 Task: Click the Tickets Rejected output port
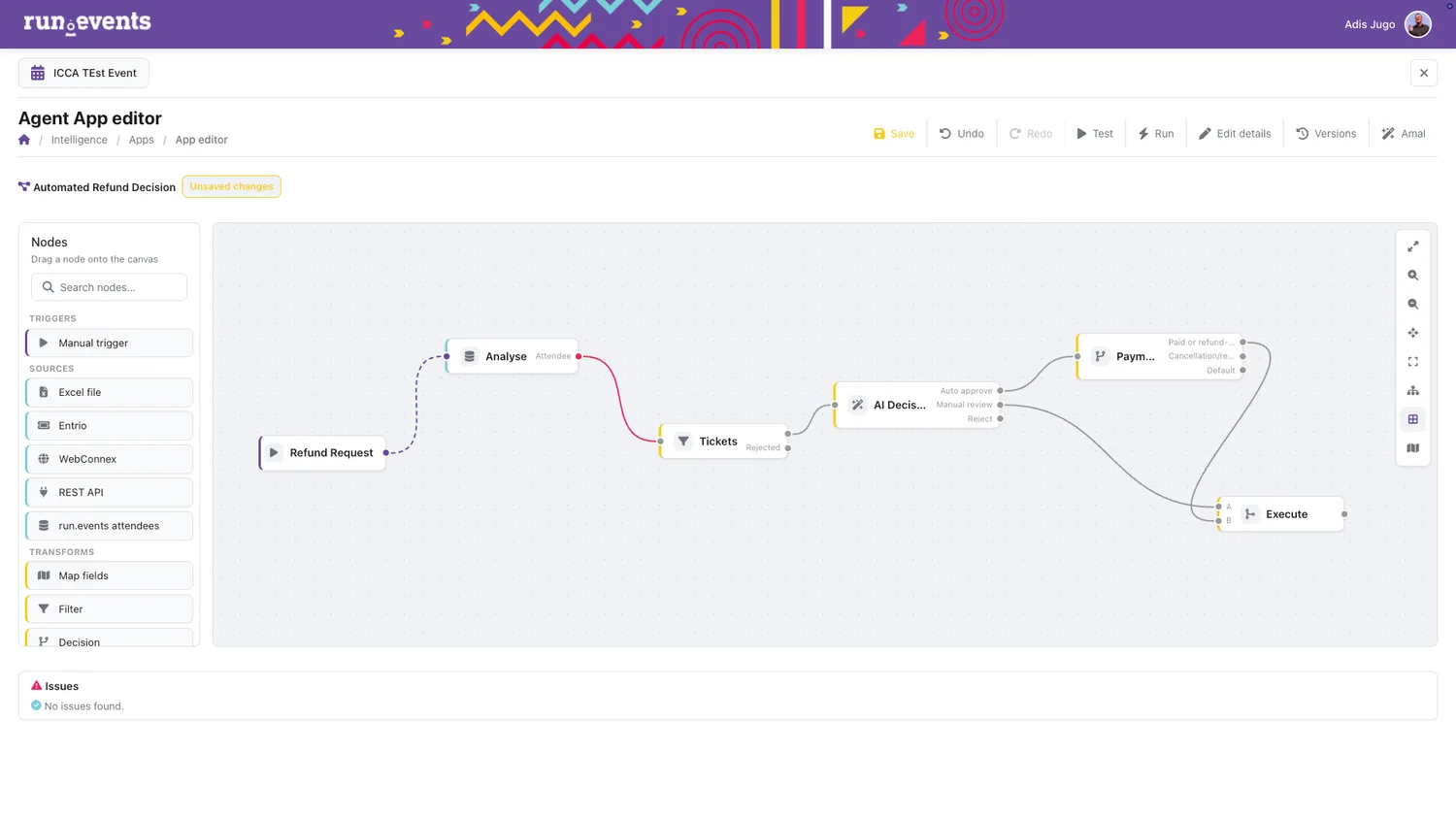[788, 448]
